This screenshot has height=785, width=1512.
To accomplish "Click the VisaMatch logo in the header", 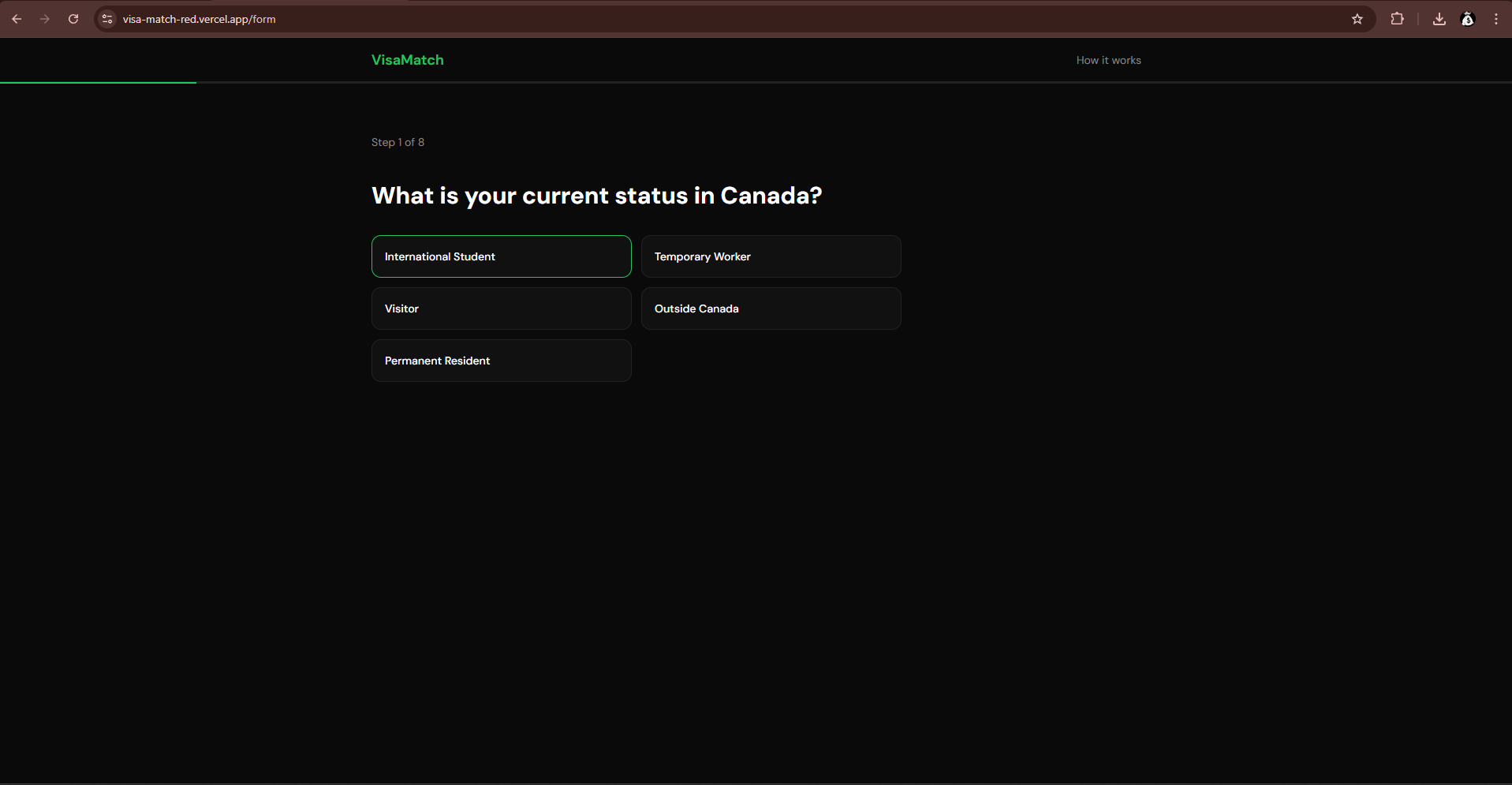I will click(407, 59).
